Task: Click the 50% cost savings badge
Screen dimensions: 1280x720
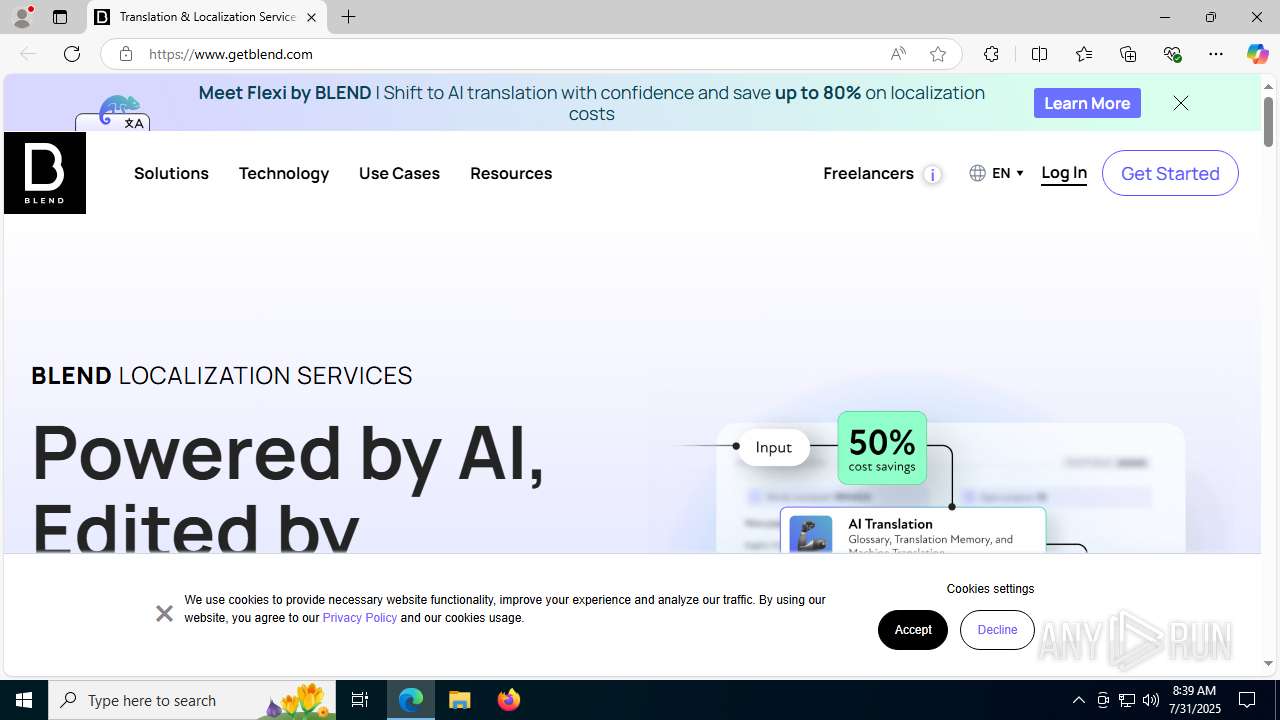Action: (x=882, y=448)
